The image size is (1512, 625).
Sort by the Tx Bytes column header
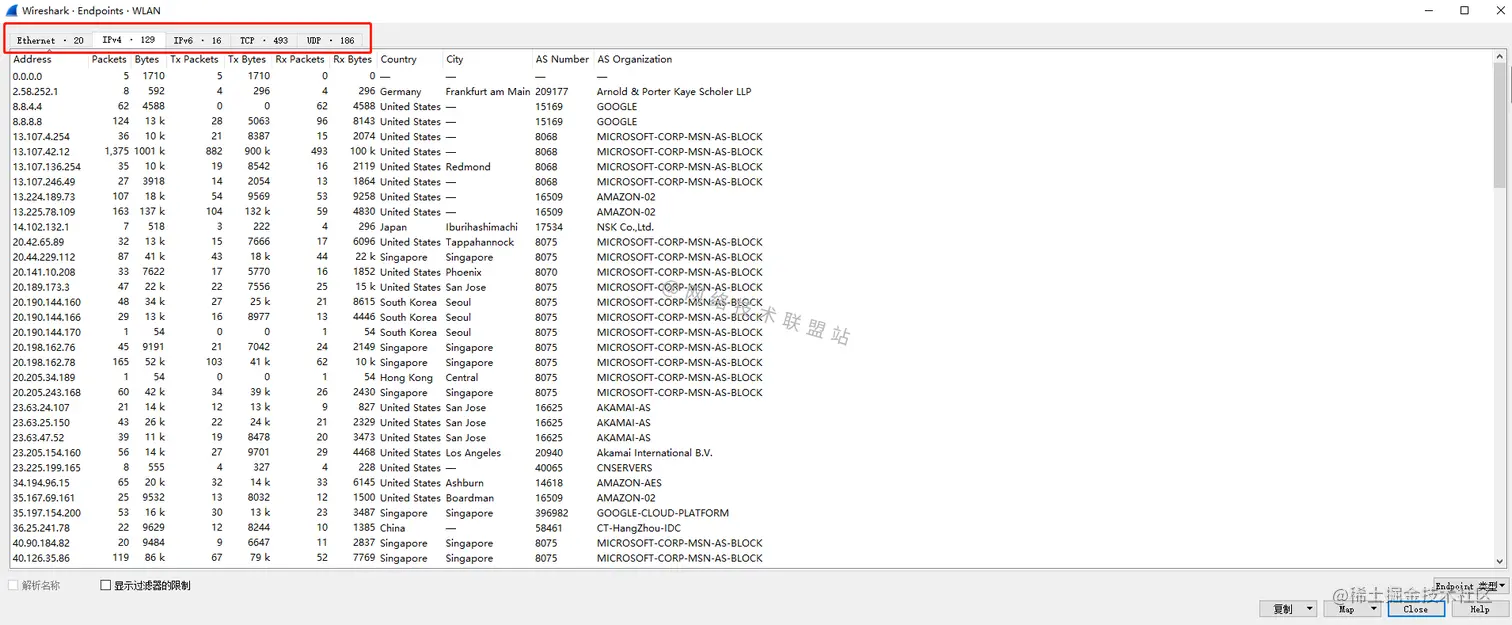(248, 59)
